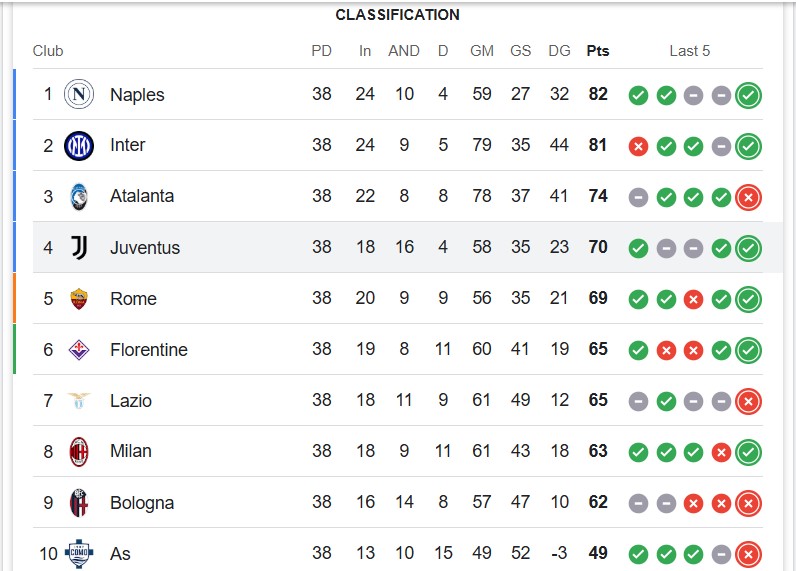Click the Milan club crest icon
The height and width of the screenshot is (571, 796).
79,451
